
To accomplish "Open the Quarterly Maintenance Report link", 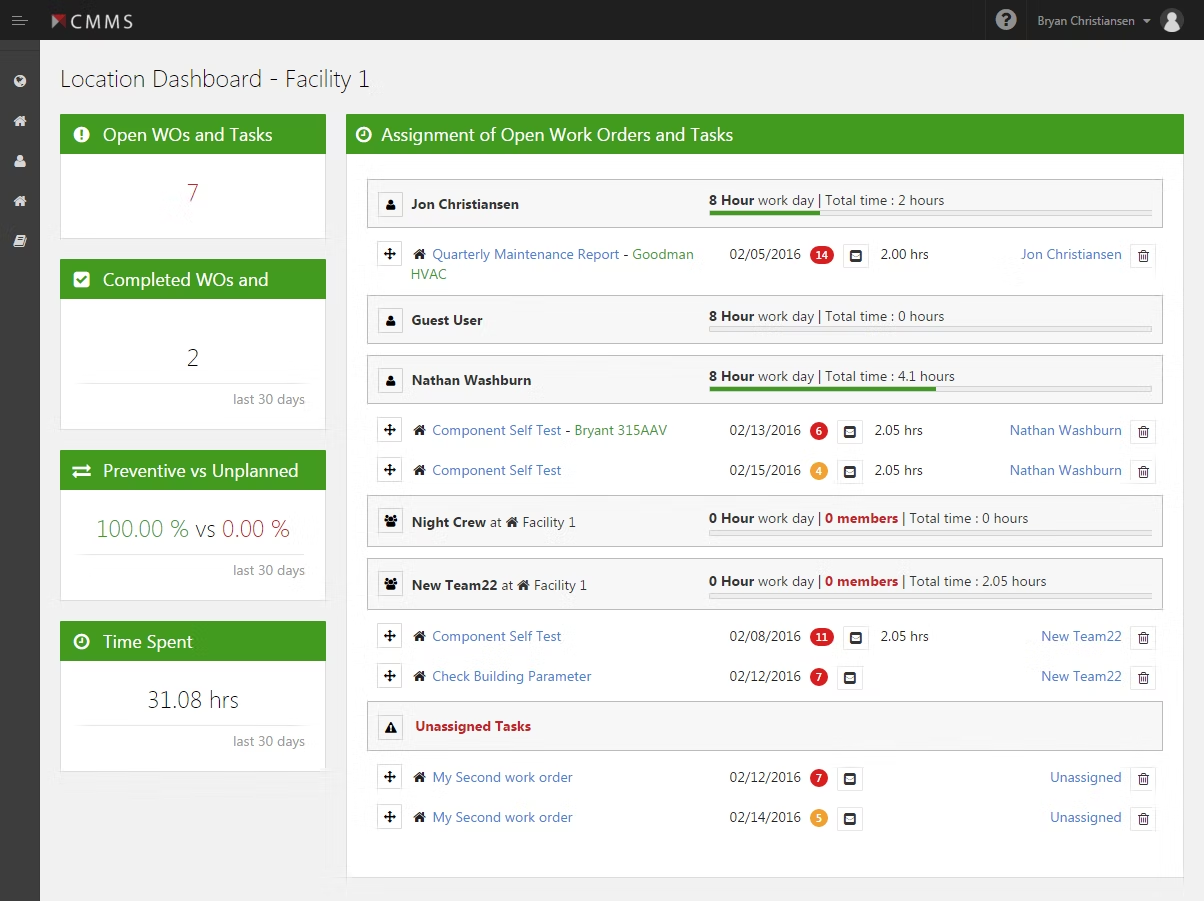I will tap(524, 254).
